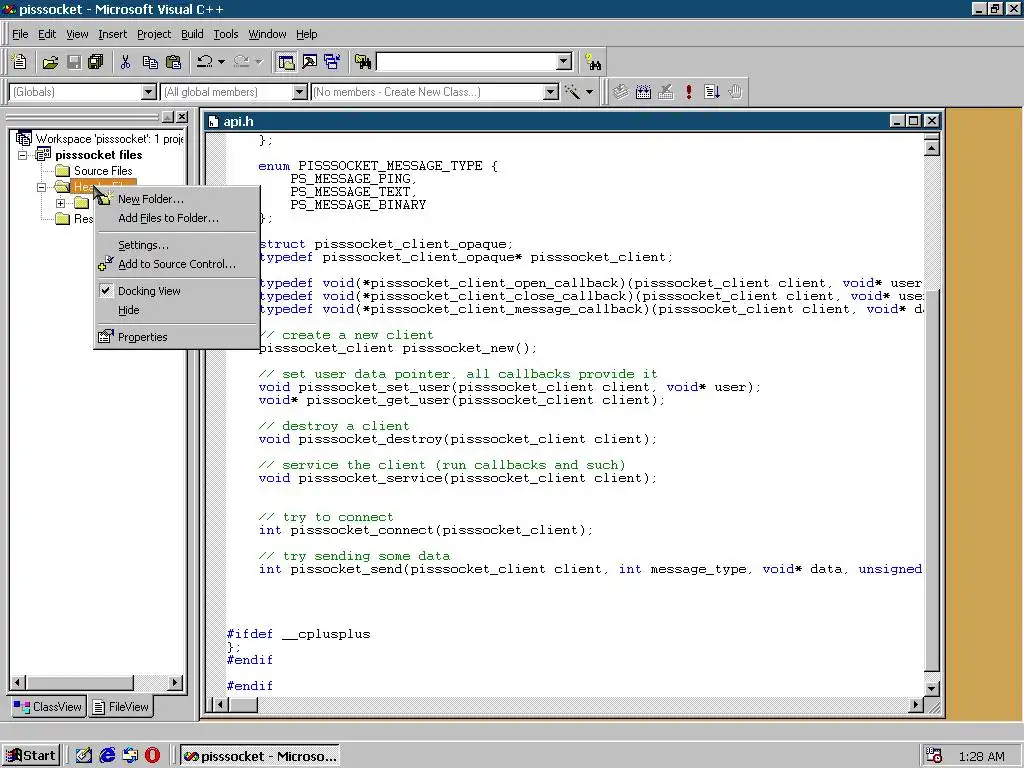Click the red exclamation Execute Program icon
1024x768 pixels.
pyautogui.click(x=689, y=92)
